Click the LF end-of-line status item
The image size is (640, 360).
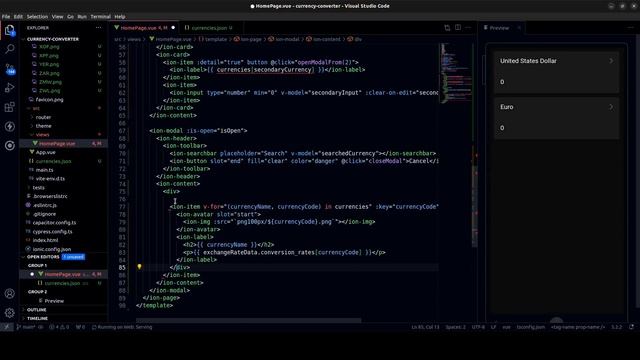(x=493, y=327)
